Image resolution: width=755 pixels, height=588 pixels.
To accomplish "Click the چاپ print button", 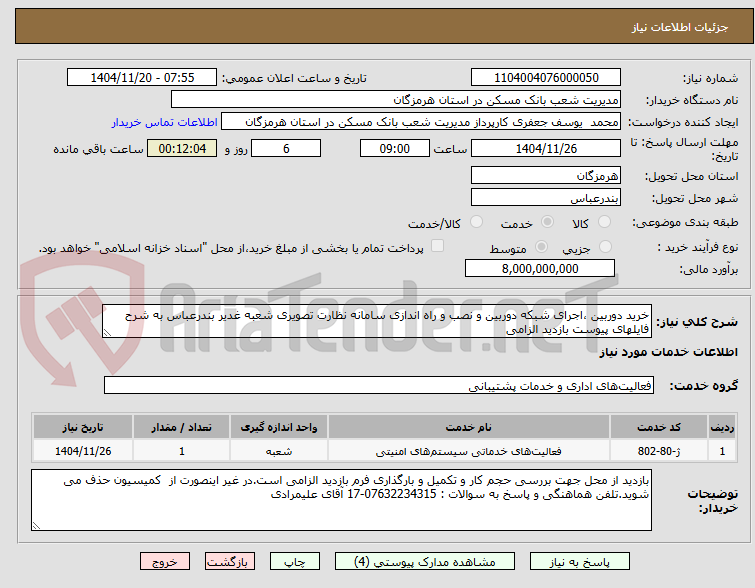I will 295,562.
